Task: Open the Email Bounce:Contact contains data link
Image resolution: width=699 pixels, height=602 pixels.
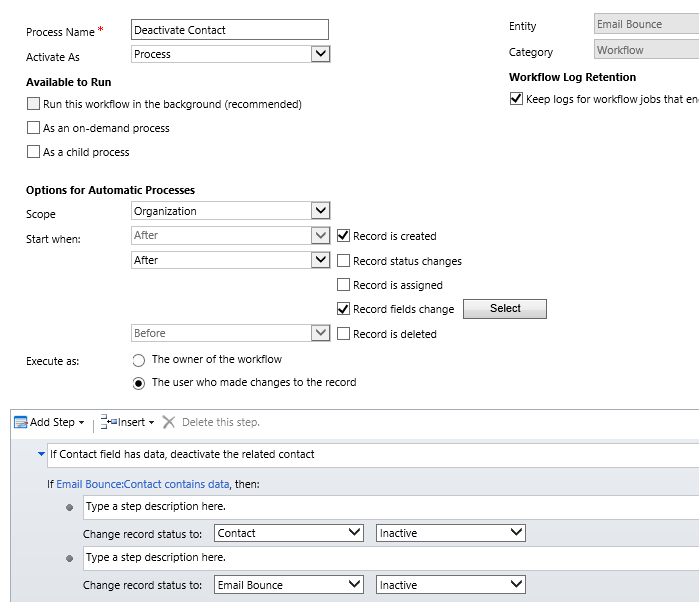Action: tap(143, 484)
